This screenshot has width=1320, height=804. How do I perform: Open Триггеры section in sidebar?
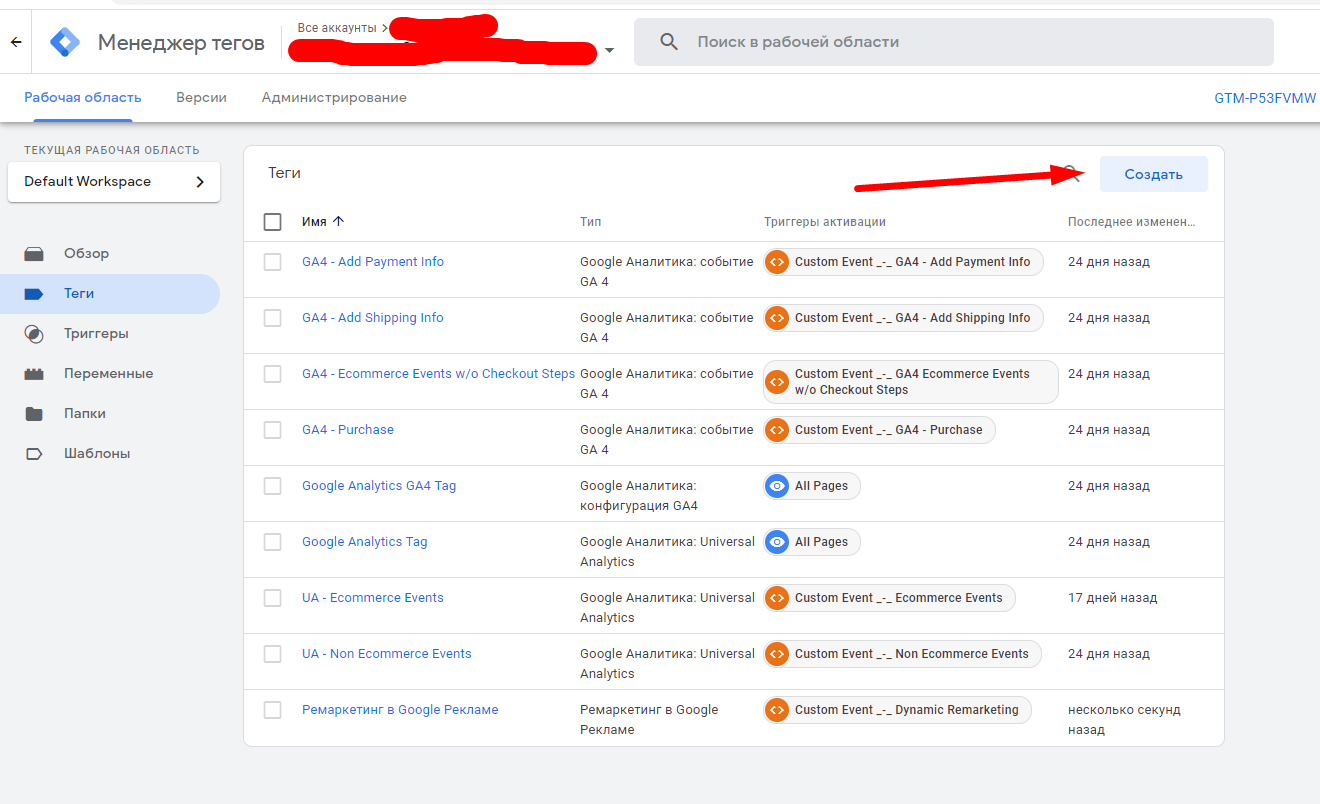pos(96,334)
